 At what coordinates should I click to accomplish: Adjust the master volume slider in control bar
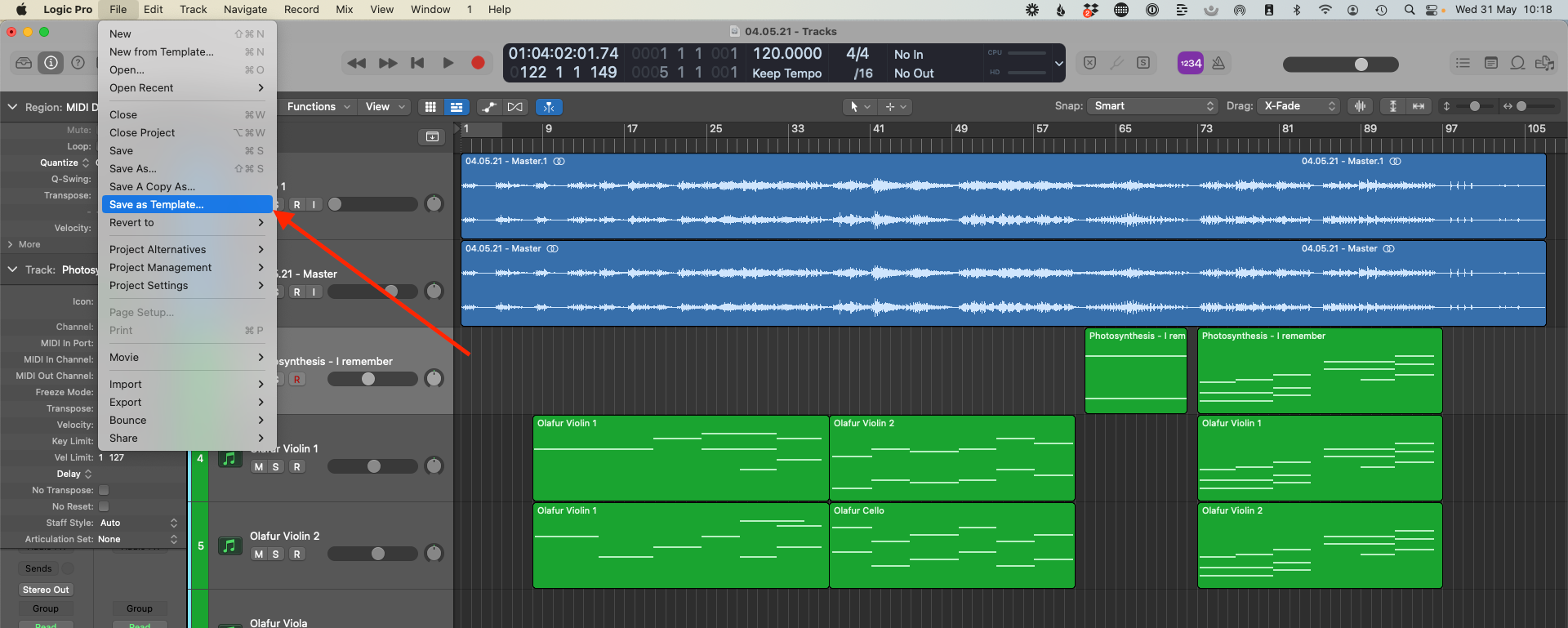(x=1340, y=65)
